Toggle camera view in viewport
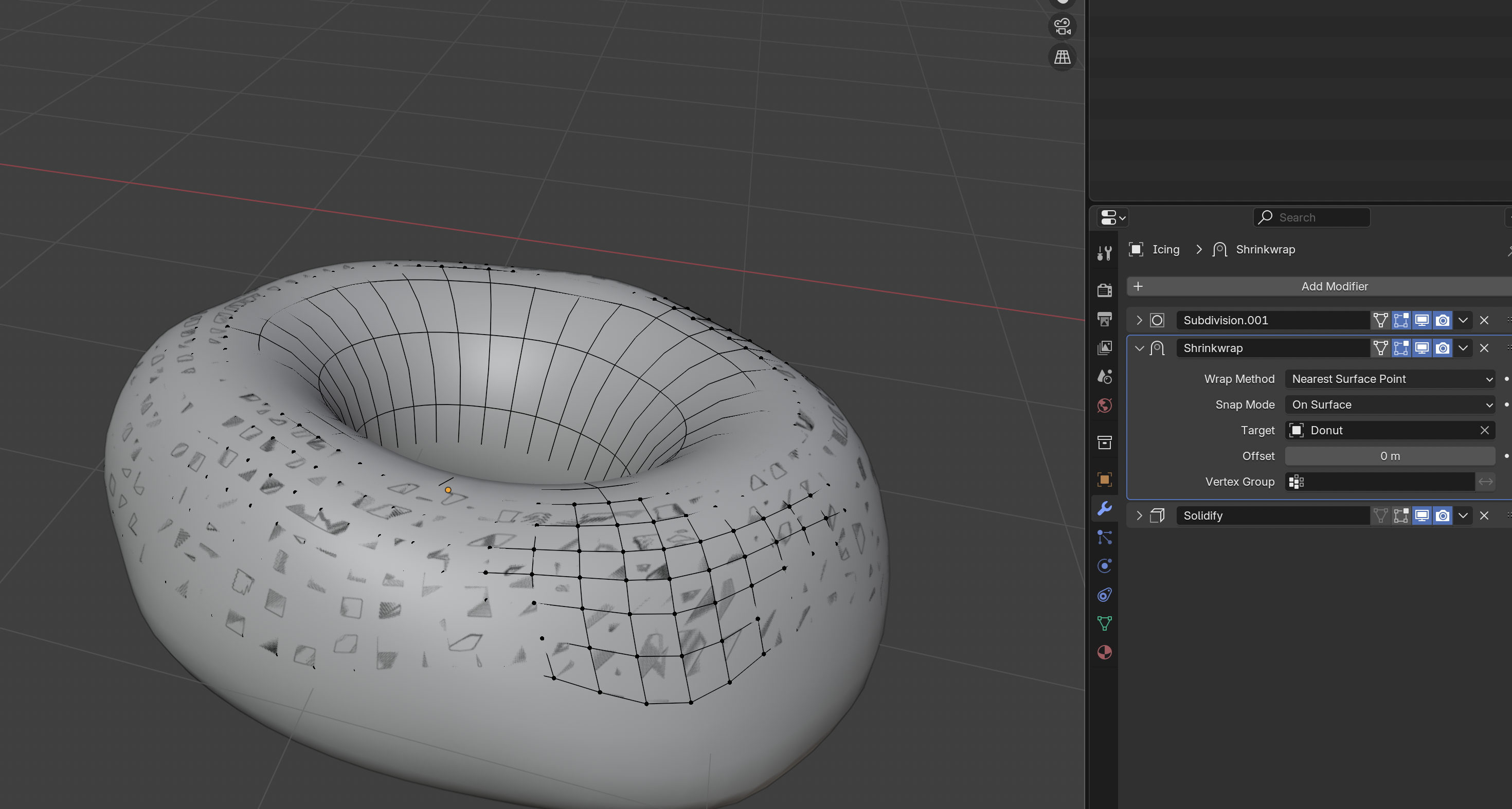The image size is (1512, 809). [x=1062, y=26]
